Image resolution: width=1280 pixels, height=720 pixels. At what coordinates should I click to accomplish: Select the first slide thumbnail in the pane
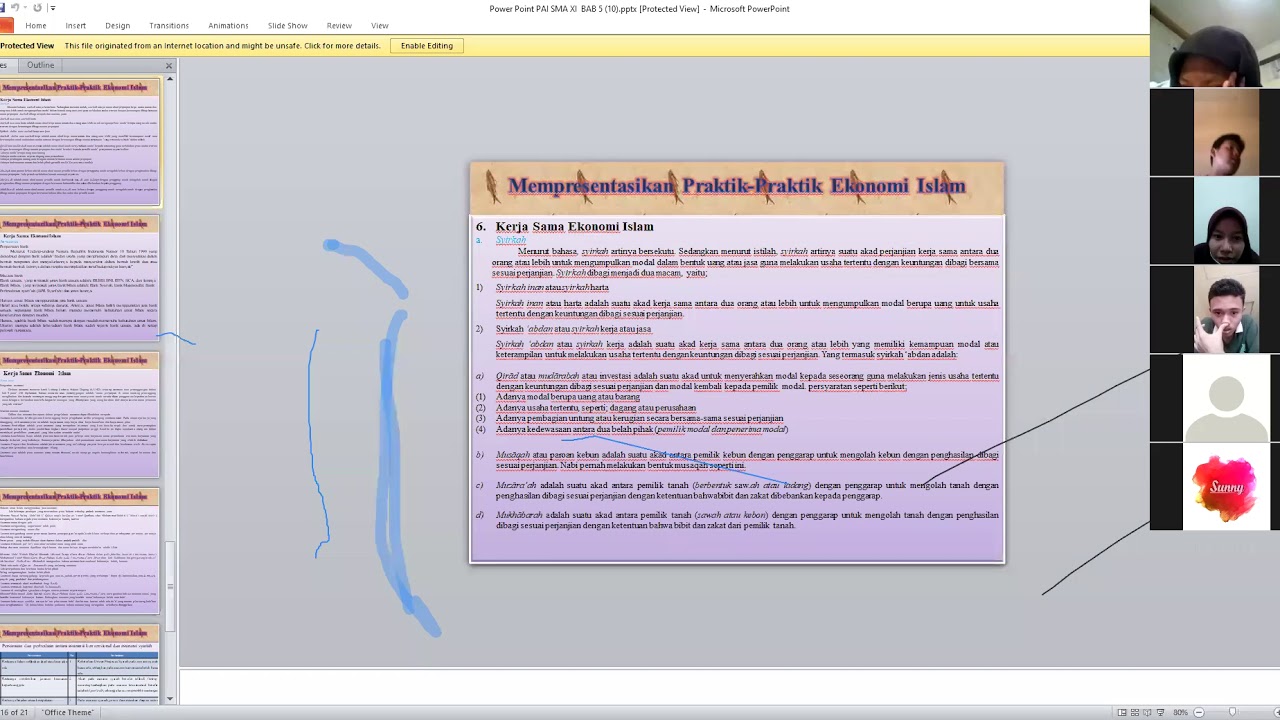click(x=80, y=143)
